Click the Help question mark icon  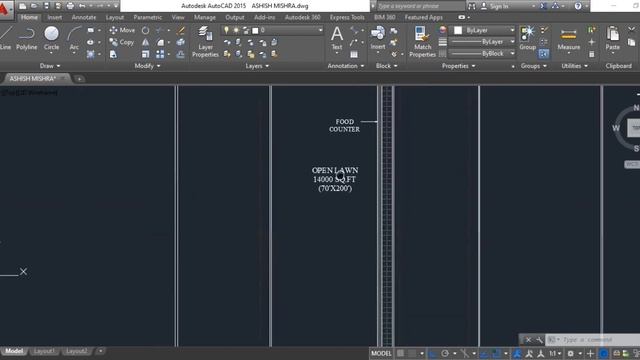pos(578,6)
